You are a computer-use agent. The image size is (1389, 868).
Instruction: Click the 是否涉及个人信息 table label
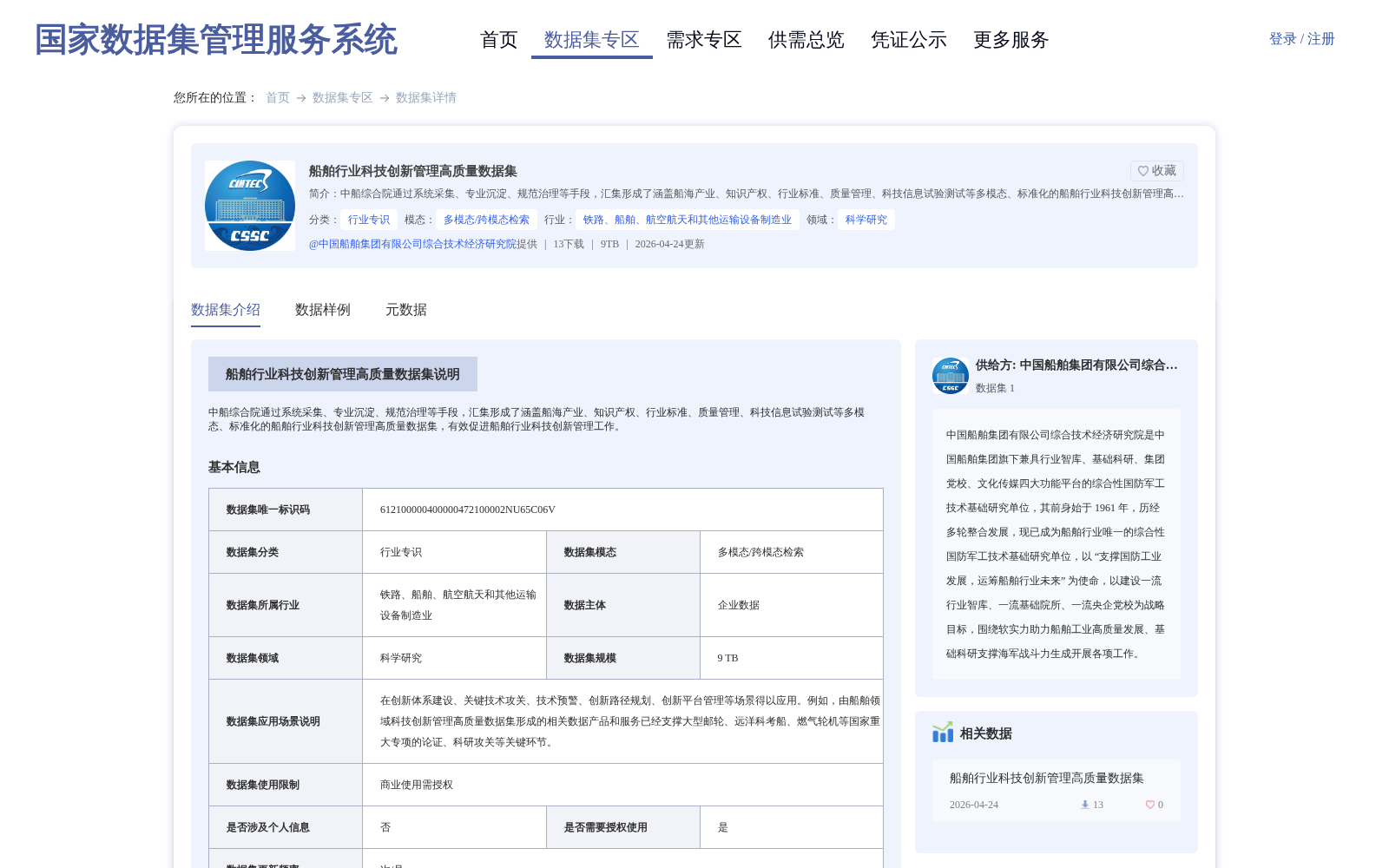[x=268, y=827]
